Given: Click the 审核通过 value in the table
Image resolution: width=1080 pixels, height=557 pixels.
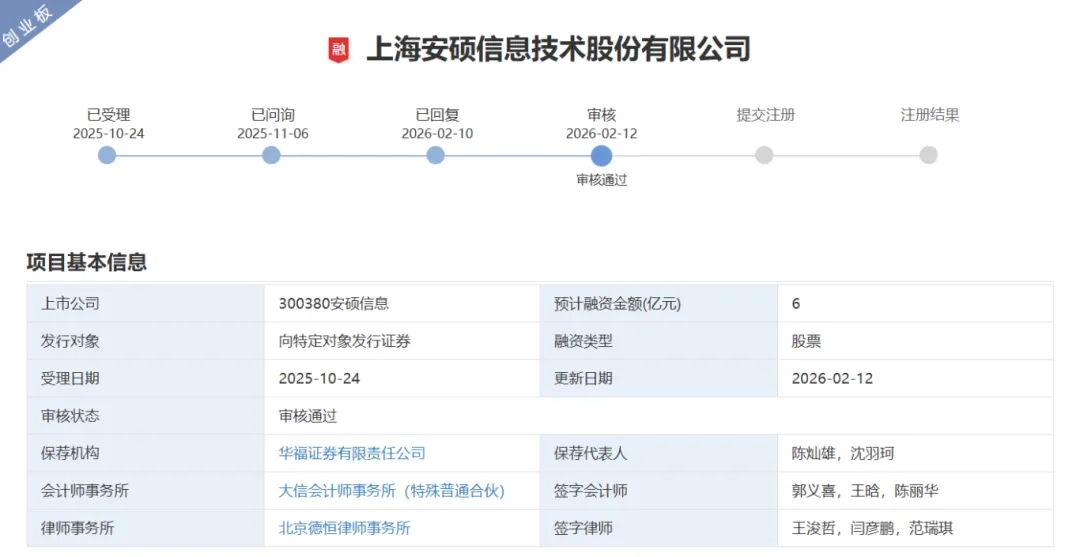Looking at the screenshot, I should coord(308,416).
